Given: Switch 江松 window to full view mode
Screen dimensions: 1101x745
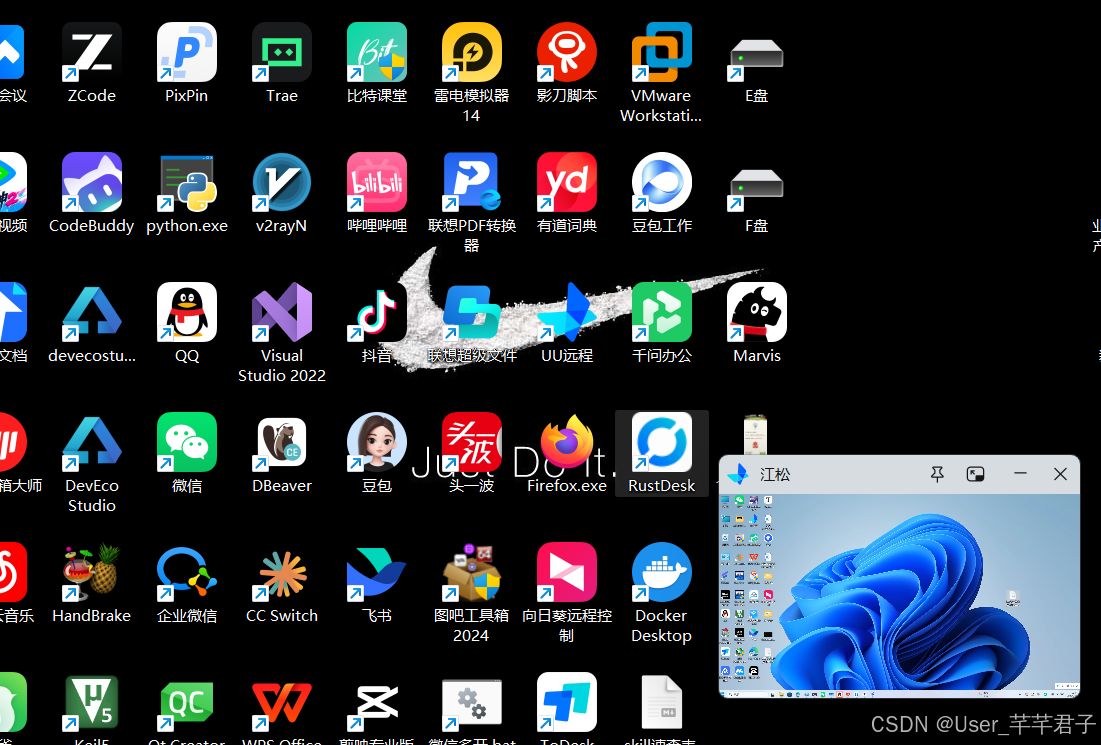Looking at the screenshot, I should click(975, 475).
